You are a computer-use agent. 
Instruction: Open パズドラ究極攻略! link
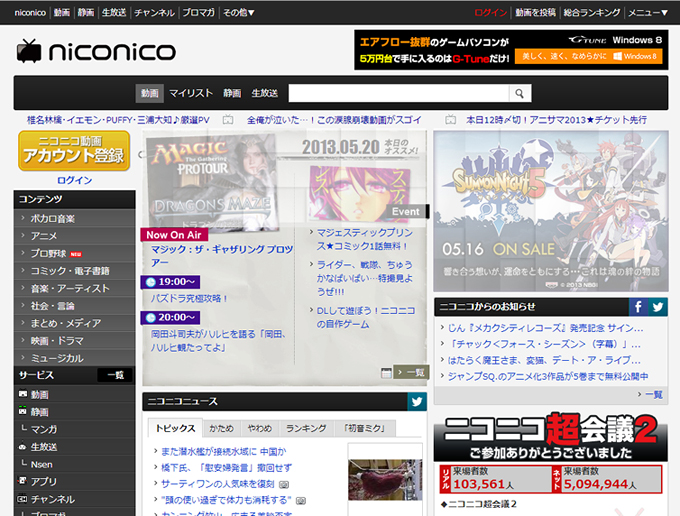(189, 298)
